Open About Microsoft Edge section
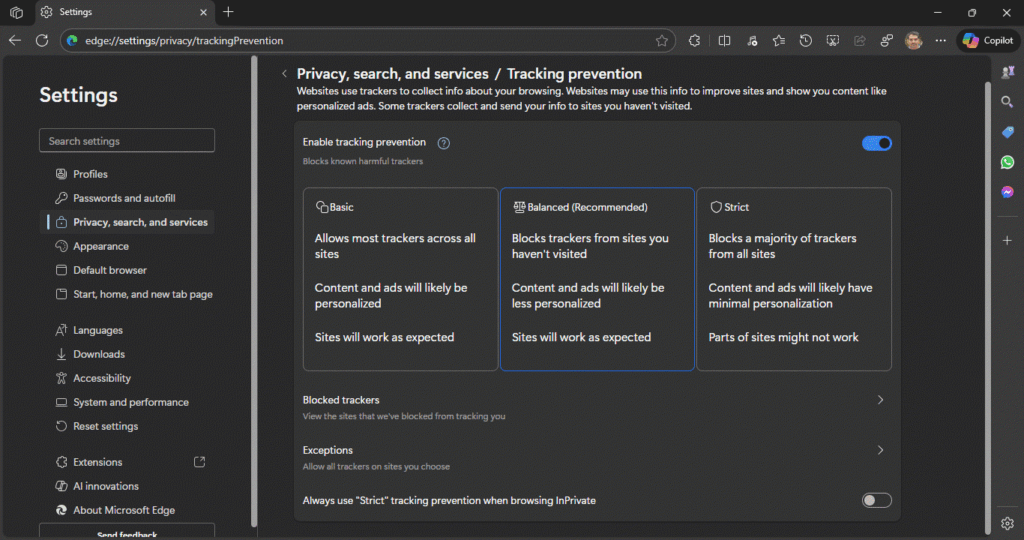The width and height of the screenshot is (1024, 540). click(127, 510)
